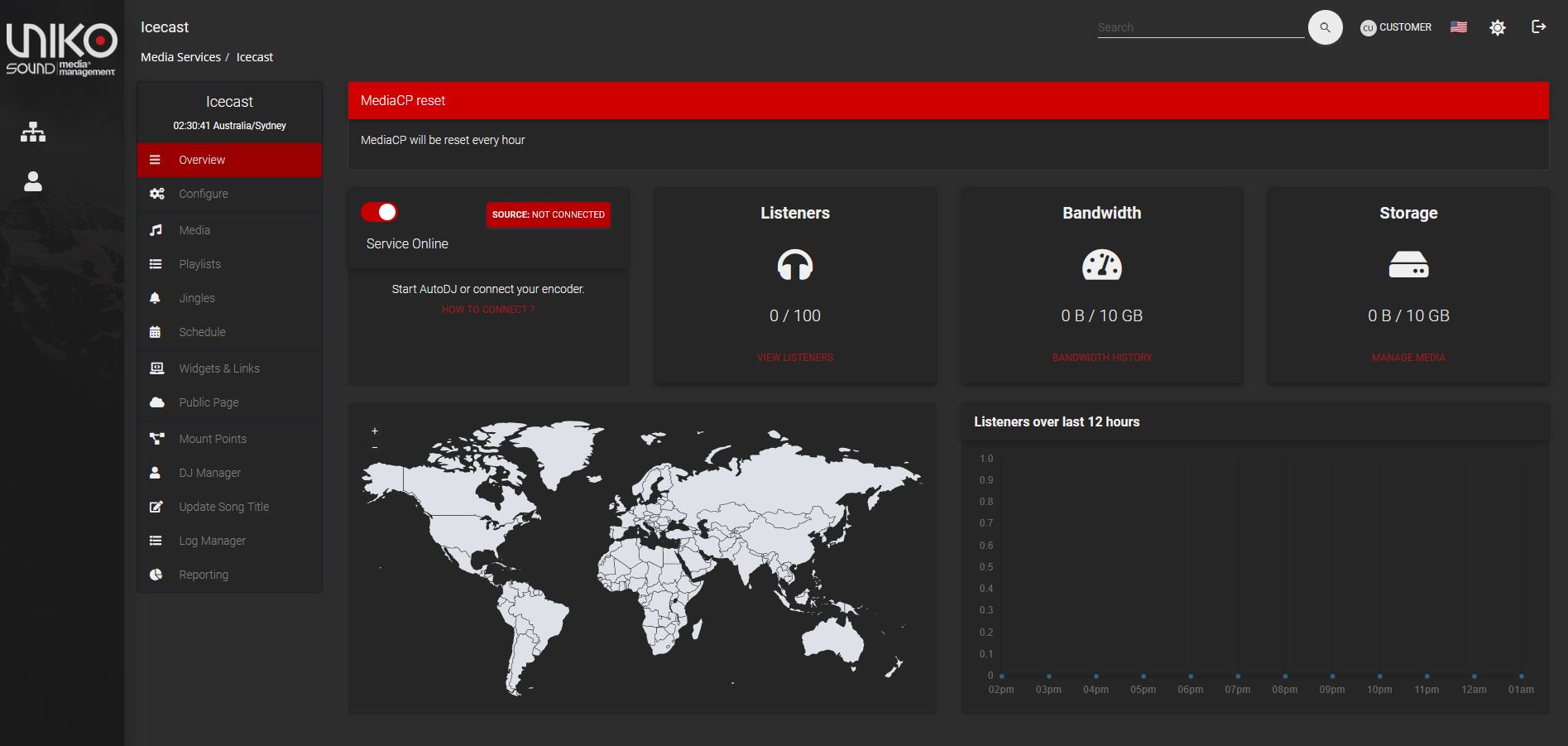Click the Update Song Title edit icon
The height and width of the screenshot is (746, 1568).
click(x=156, y=507)
